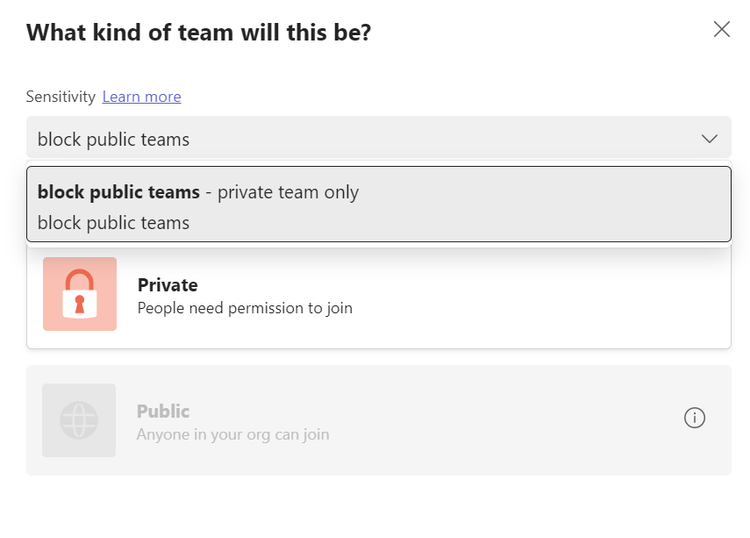Screen dimensions: 750x538
Task: Click "People need permission to join" description
Action: coord(244,308)
